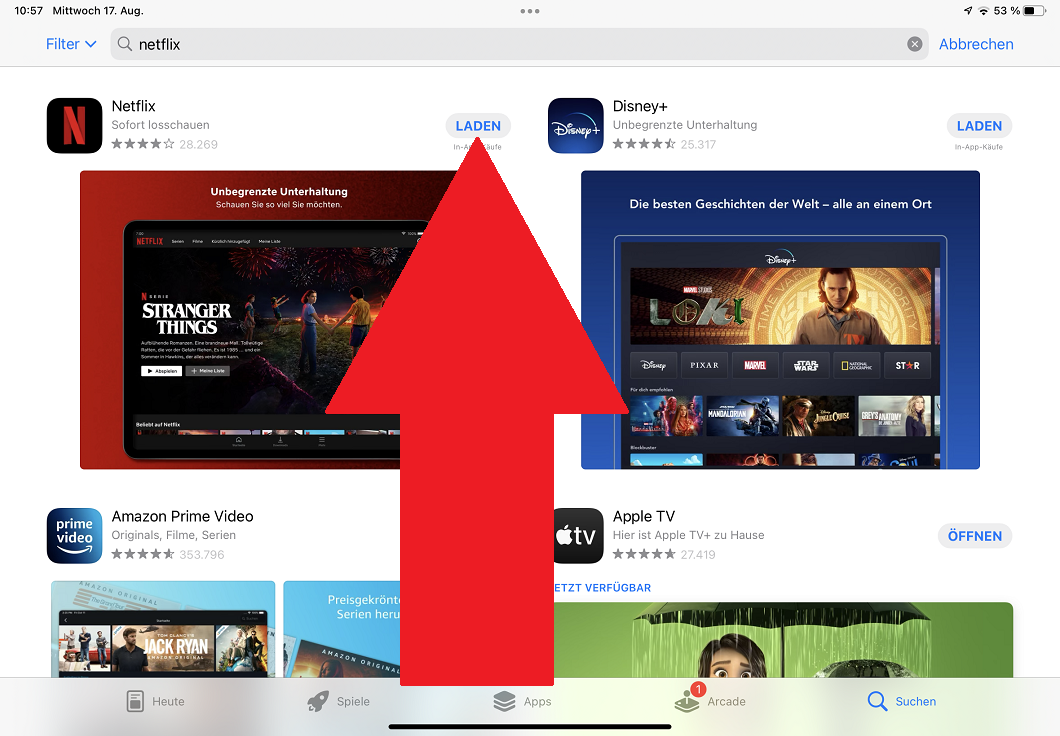Tap the location services arrow icon
The width and height of the screenshot is (1060, 736).
coord(968,11)
